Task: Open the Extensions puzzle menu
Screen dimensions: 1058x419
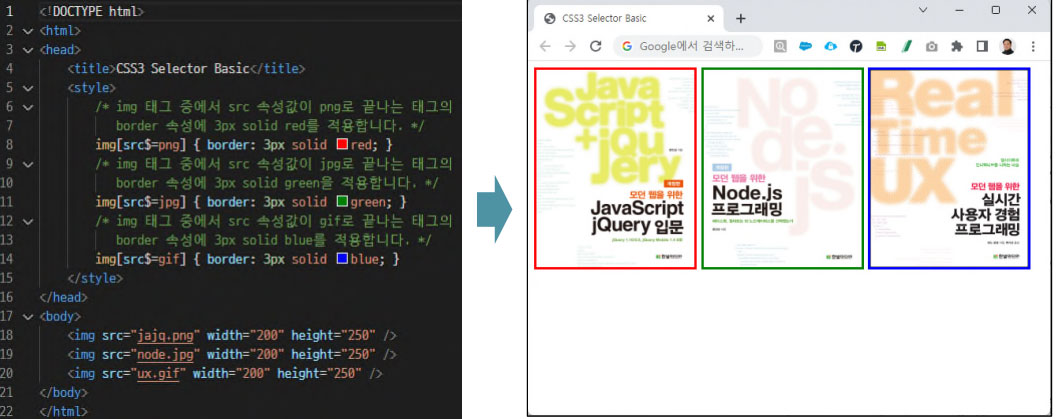Action: click(956, 47)
